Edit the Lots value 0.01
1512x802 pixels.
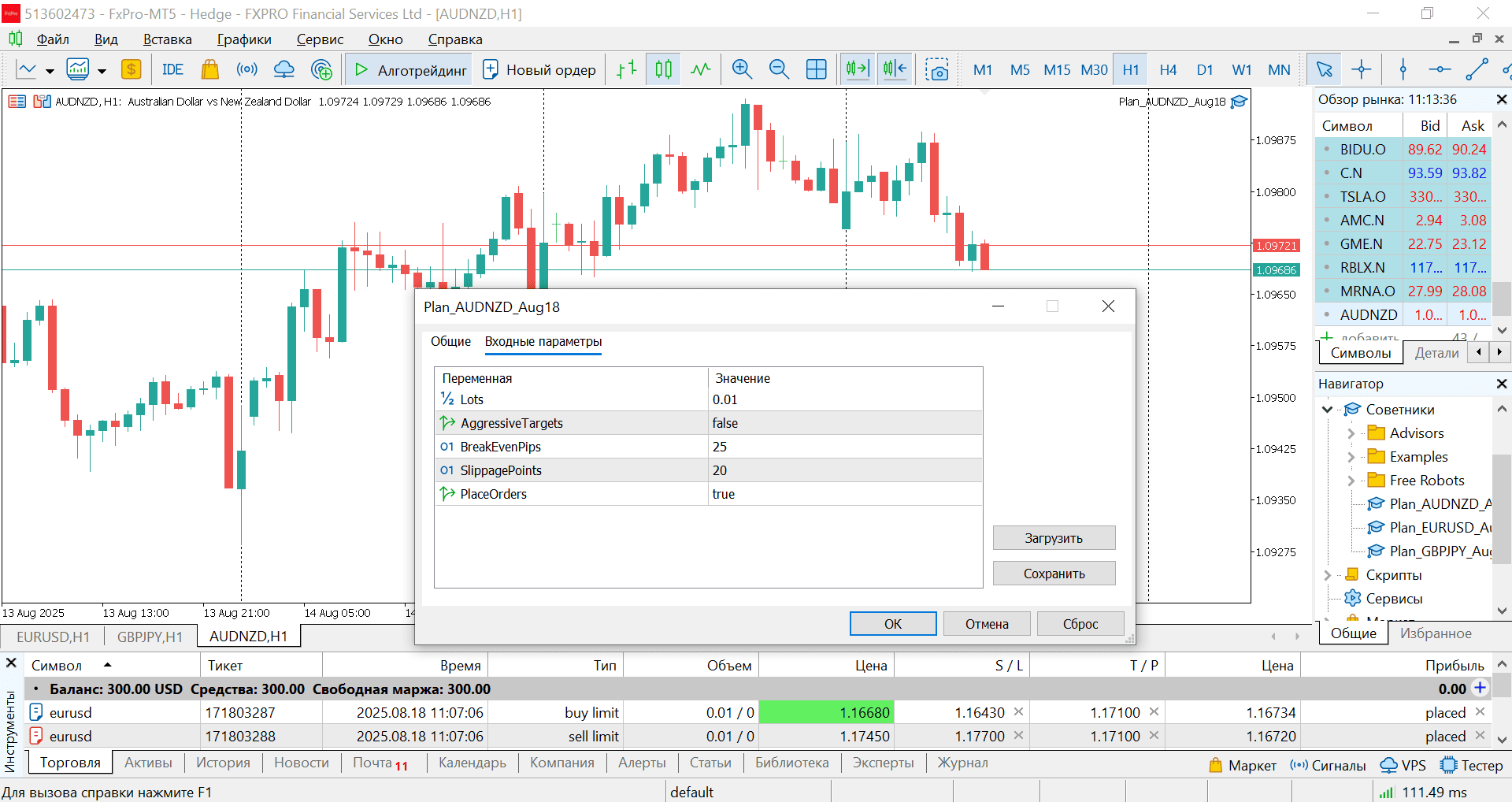pyautogui.click(x=845, y=399)
